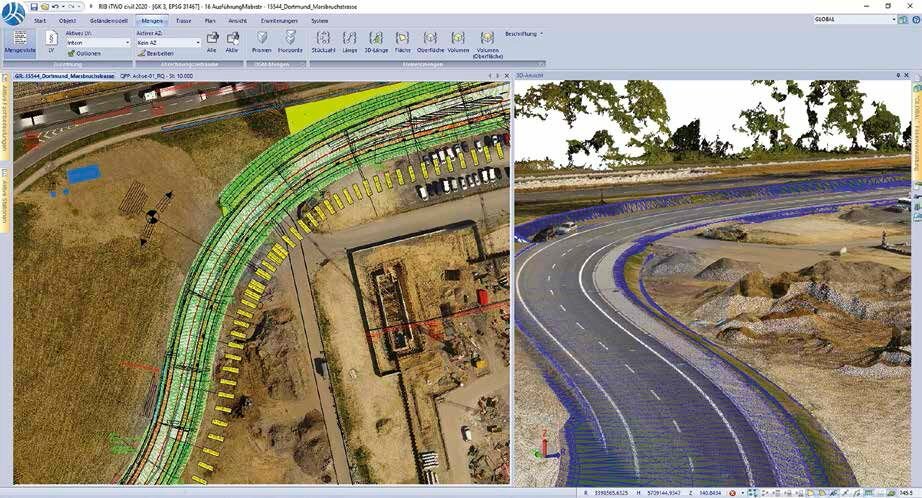Image resolution: width=922 pixels, height=498 pixels.
Task: Click the Alle settlement range icon
Action: [x=212, y=42]
